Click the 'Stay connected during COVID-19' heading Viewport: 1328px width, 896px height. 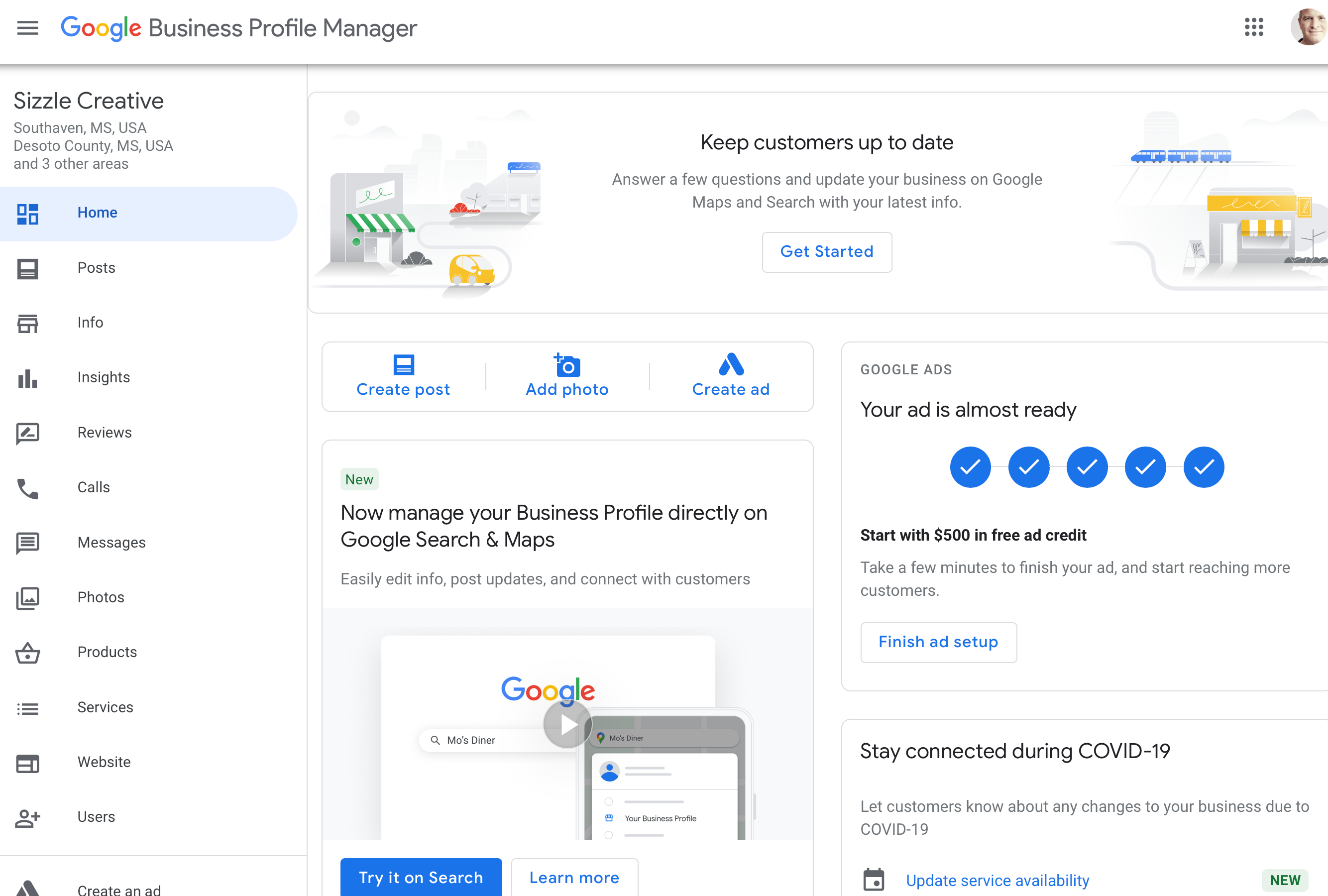pos(1015,751)
